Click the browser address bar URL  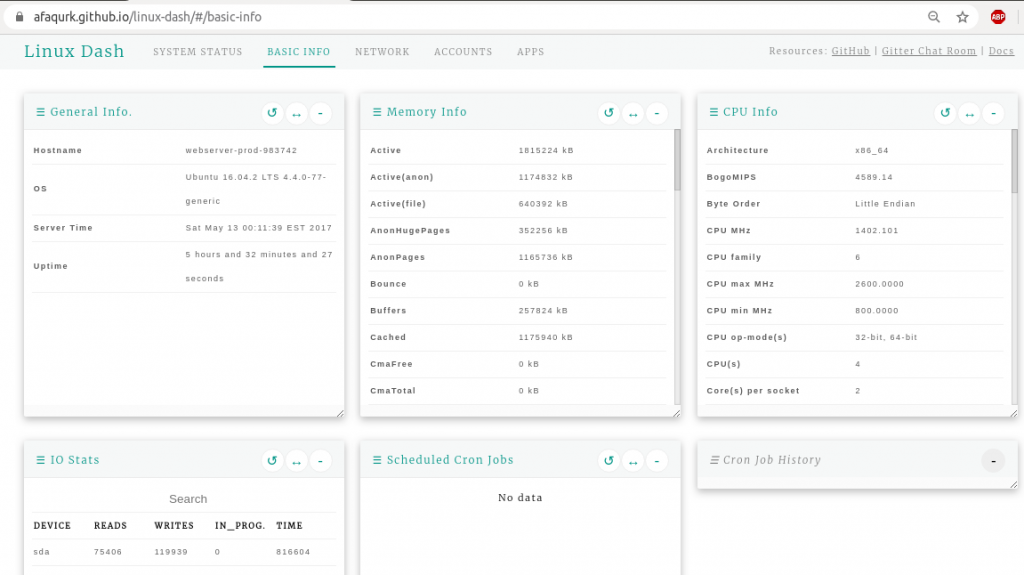point(148,17)
